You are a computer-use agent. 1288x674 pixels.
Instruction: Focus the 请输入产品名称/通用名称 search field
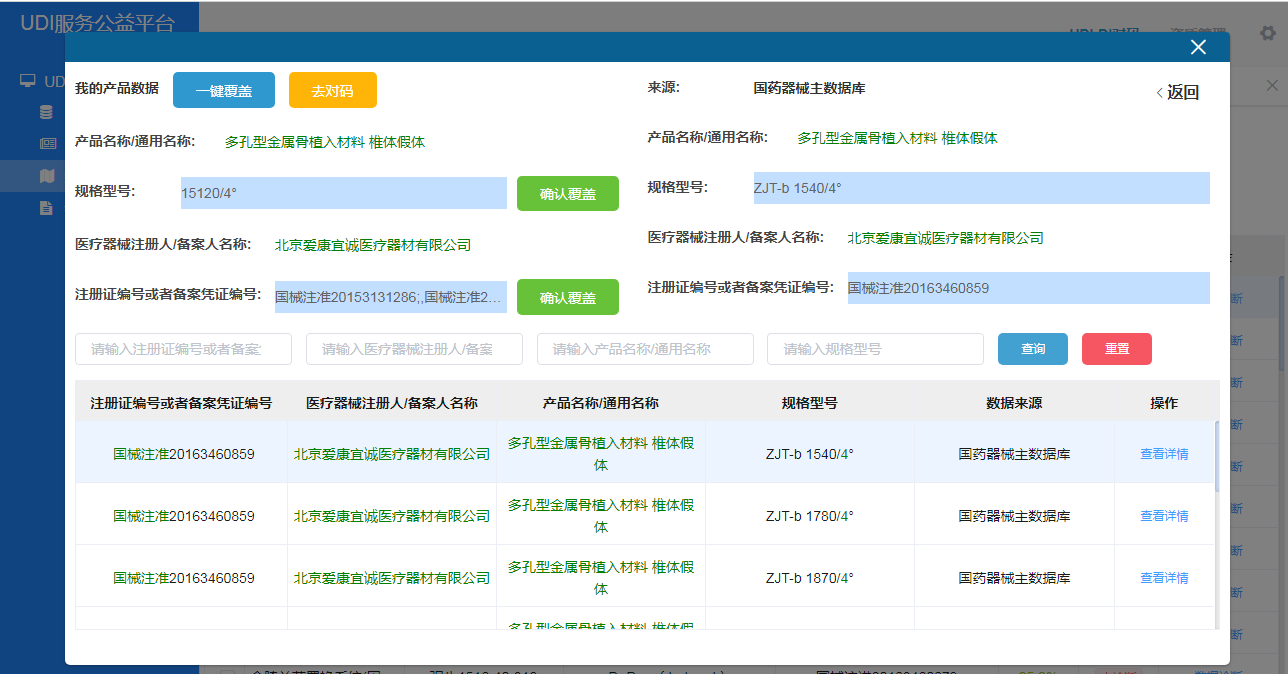tap(645, 349)
